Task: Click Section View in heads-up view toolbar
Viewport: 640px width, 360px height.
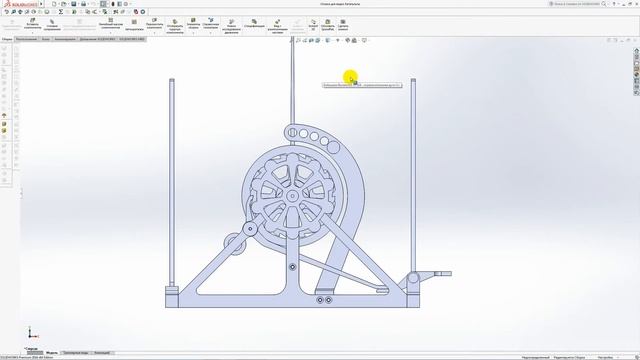Action: pyautogui.click(x=311, y=40)
